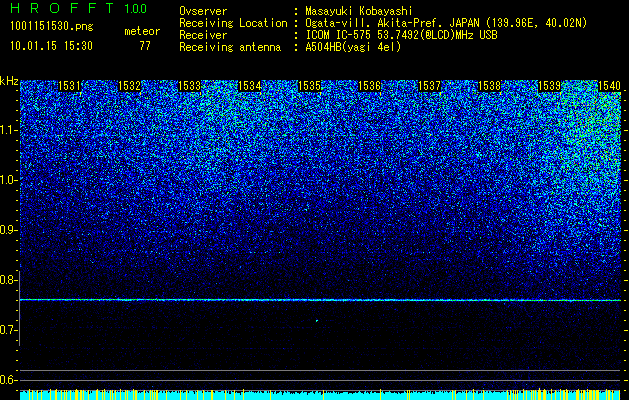Viewport: 629px width, 400px height.
Task: Click the 1539 time marker
Action: [x=549, y=86]
